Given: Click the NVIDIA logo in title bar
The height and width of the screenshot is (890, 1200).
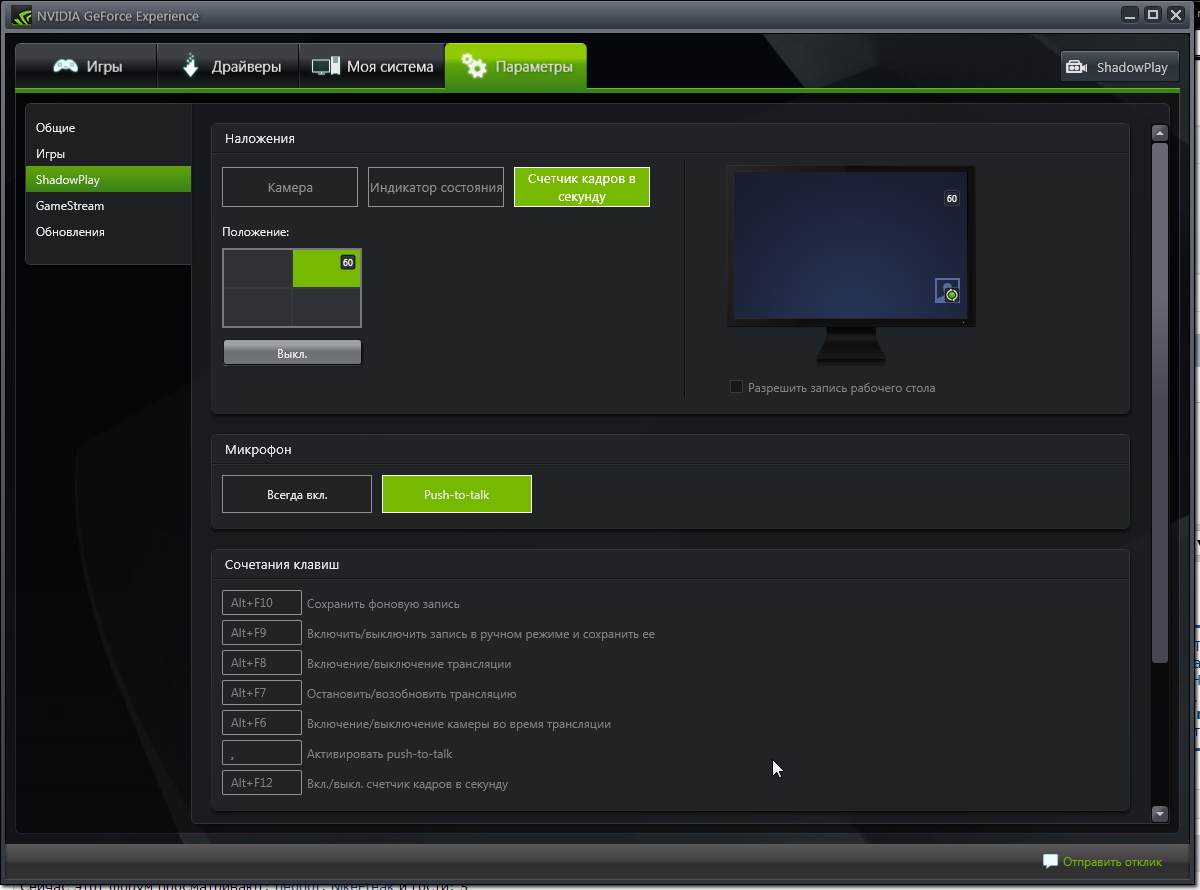Looking at the screenshot, I should point(21,15).
